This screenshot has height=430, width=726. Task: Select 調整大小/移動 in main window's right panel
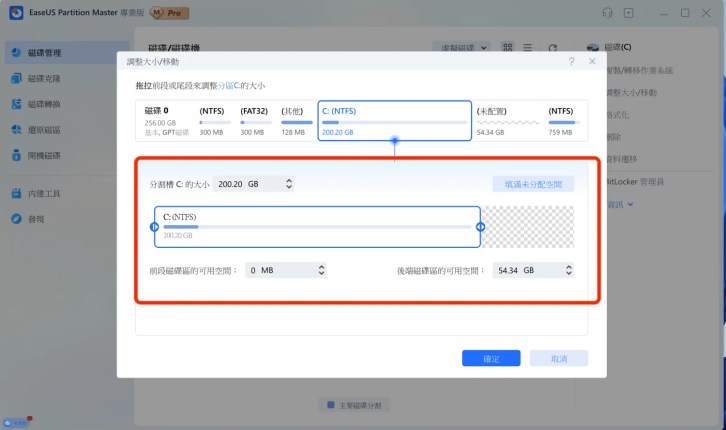632,93
